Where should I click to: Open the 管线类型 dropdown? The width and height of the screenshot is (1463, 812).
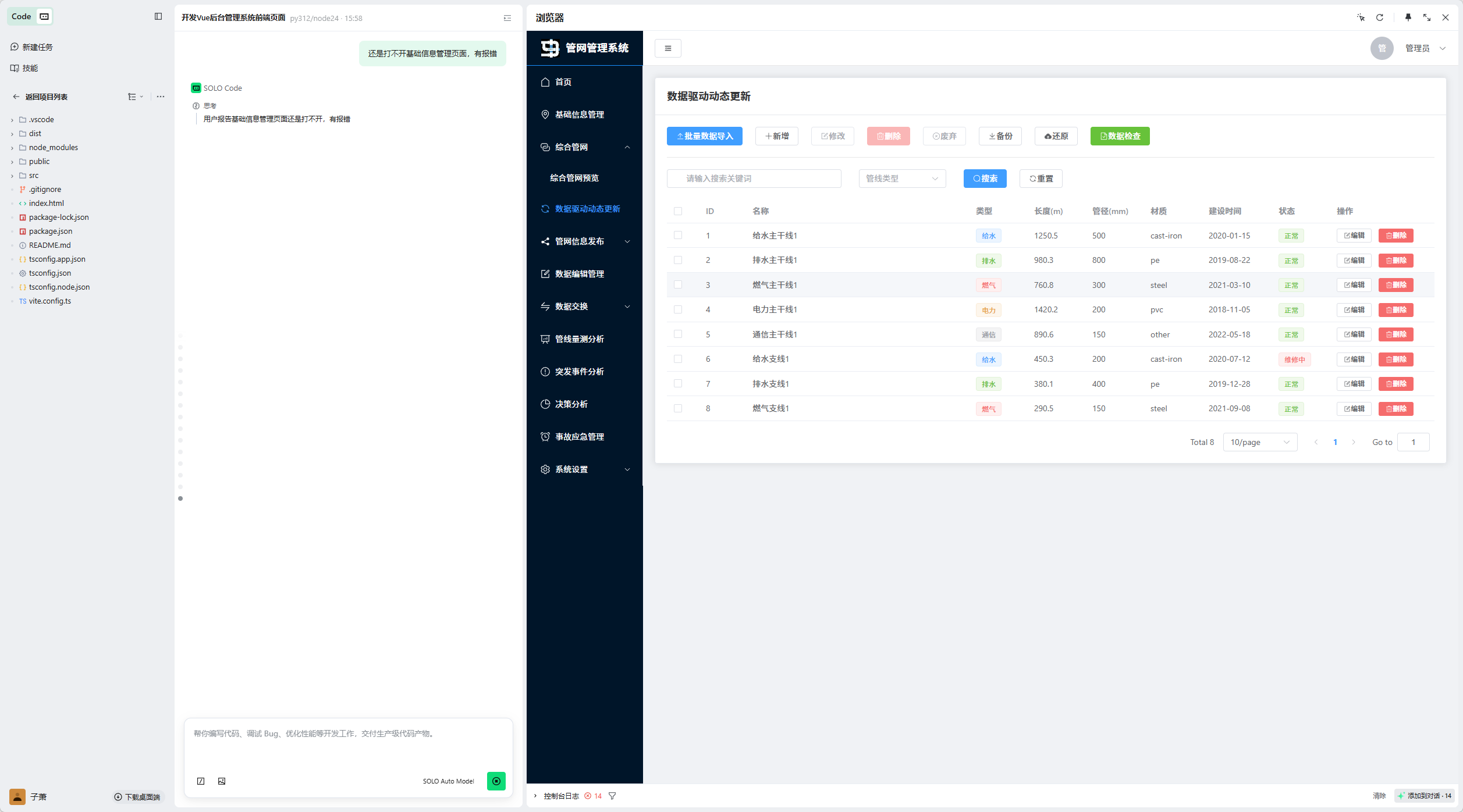(x=902, y=179)
